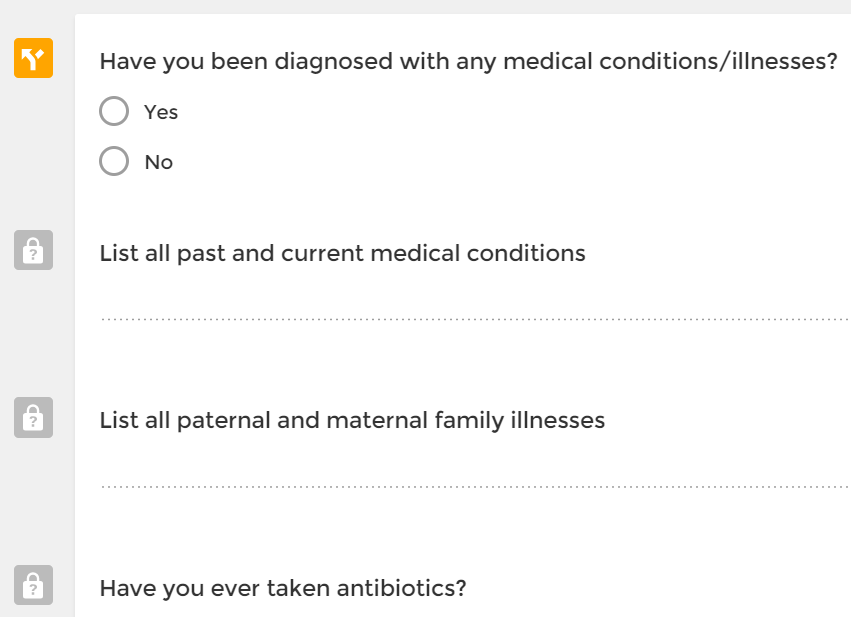
Task: Select the 'List all past and current medical conditions' title
Action: (x=342, y=253)
